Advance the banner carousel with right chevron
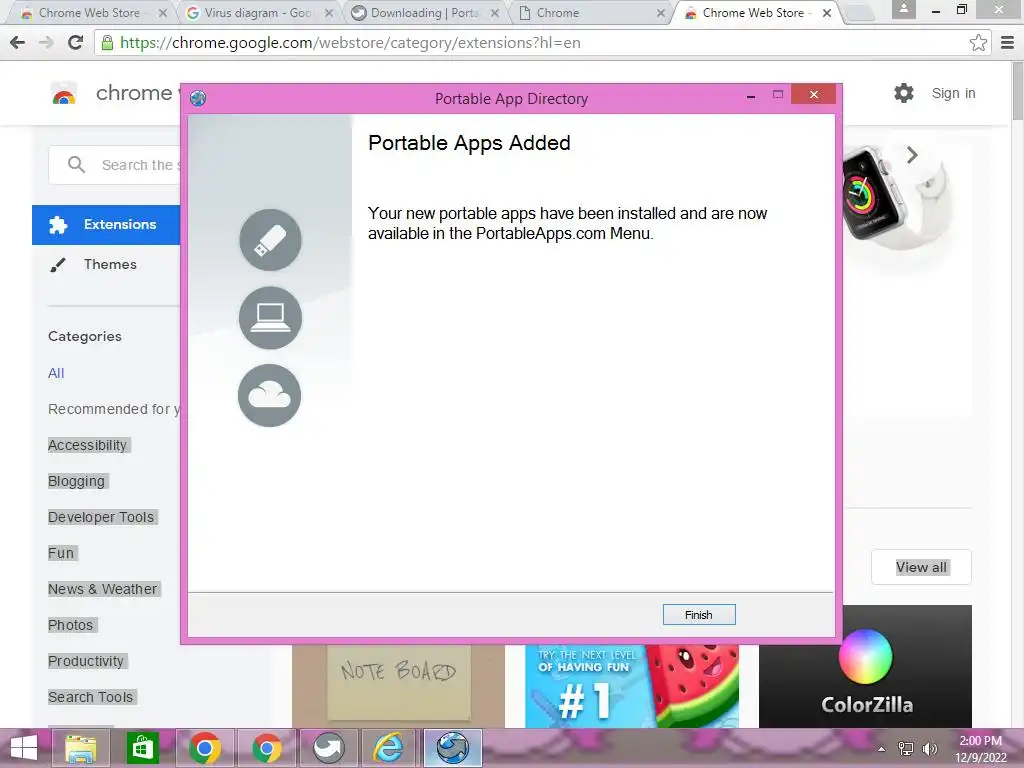The height and width of the screenshot is (768, 1024). point(912,155)
